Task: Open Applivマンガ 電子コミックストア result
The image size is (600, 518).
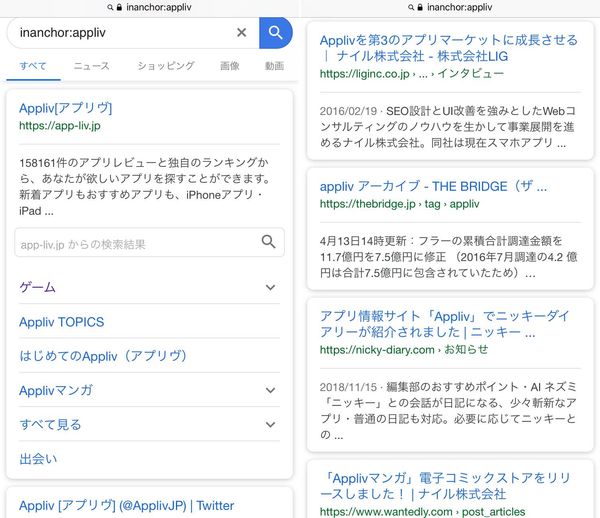Action: tap(446, 486)
